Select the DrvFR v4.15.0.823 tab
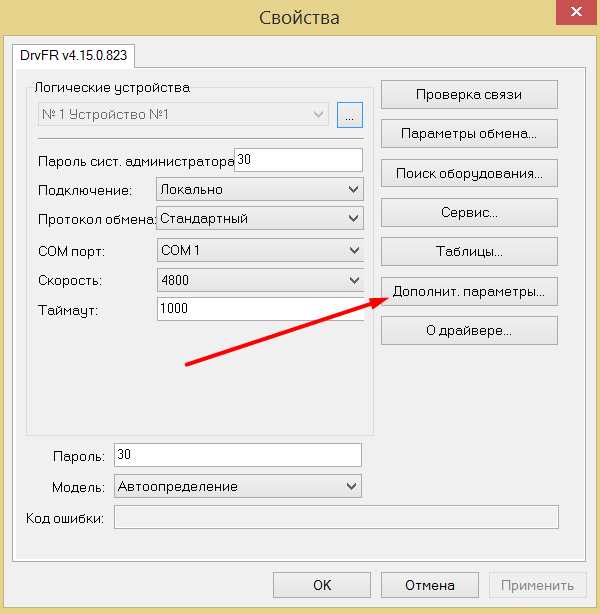 tap(74, 56)
